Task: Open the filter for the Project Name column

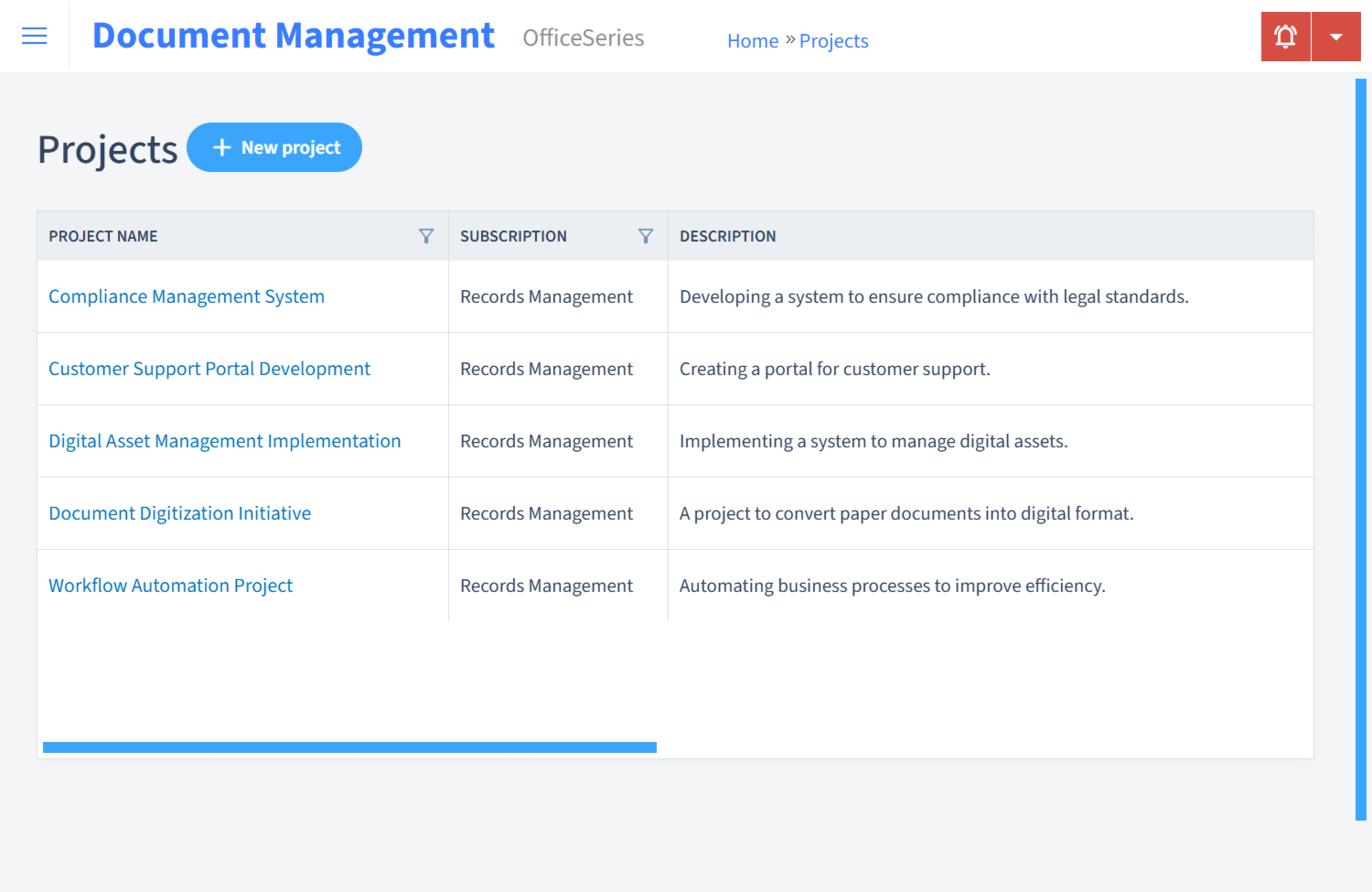Action: 426,235
